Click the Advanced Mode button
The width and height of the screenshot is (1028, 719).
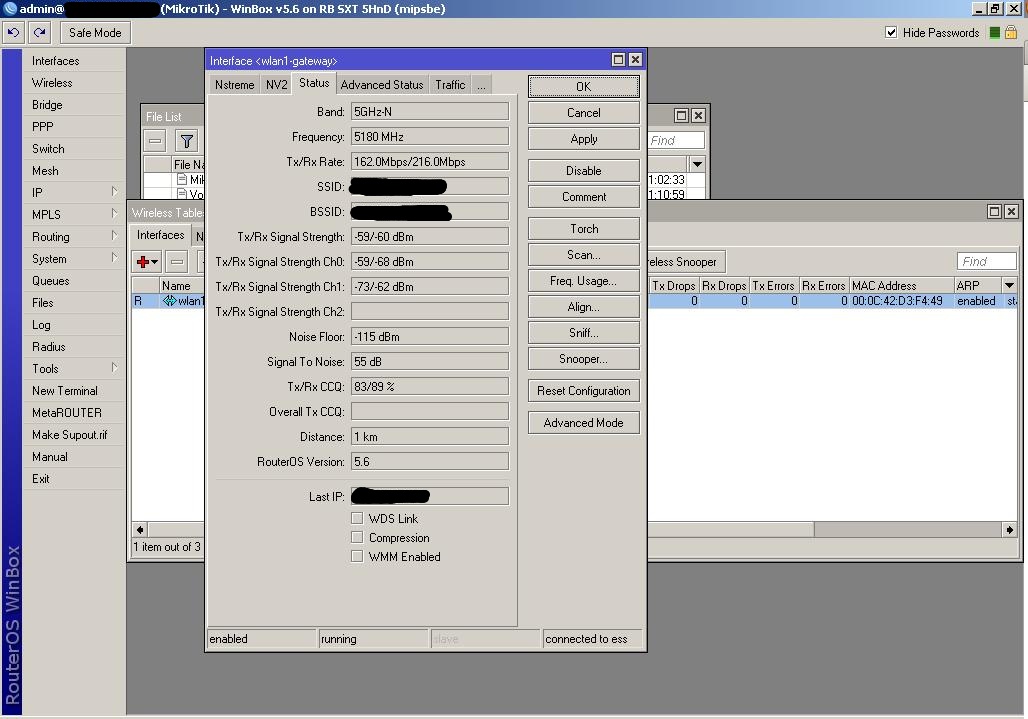pos(583,423)
